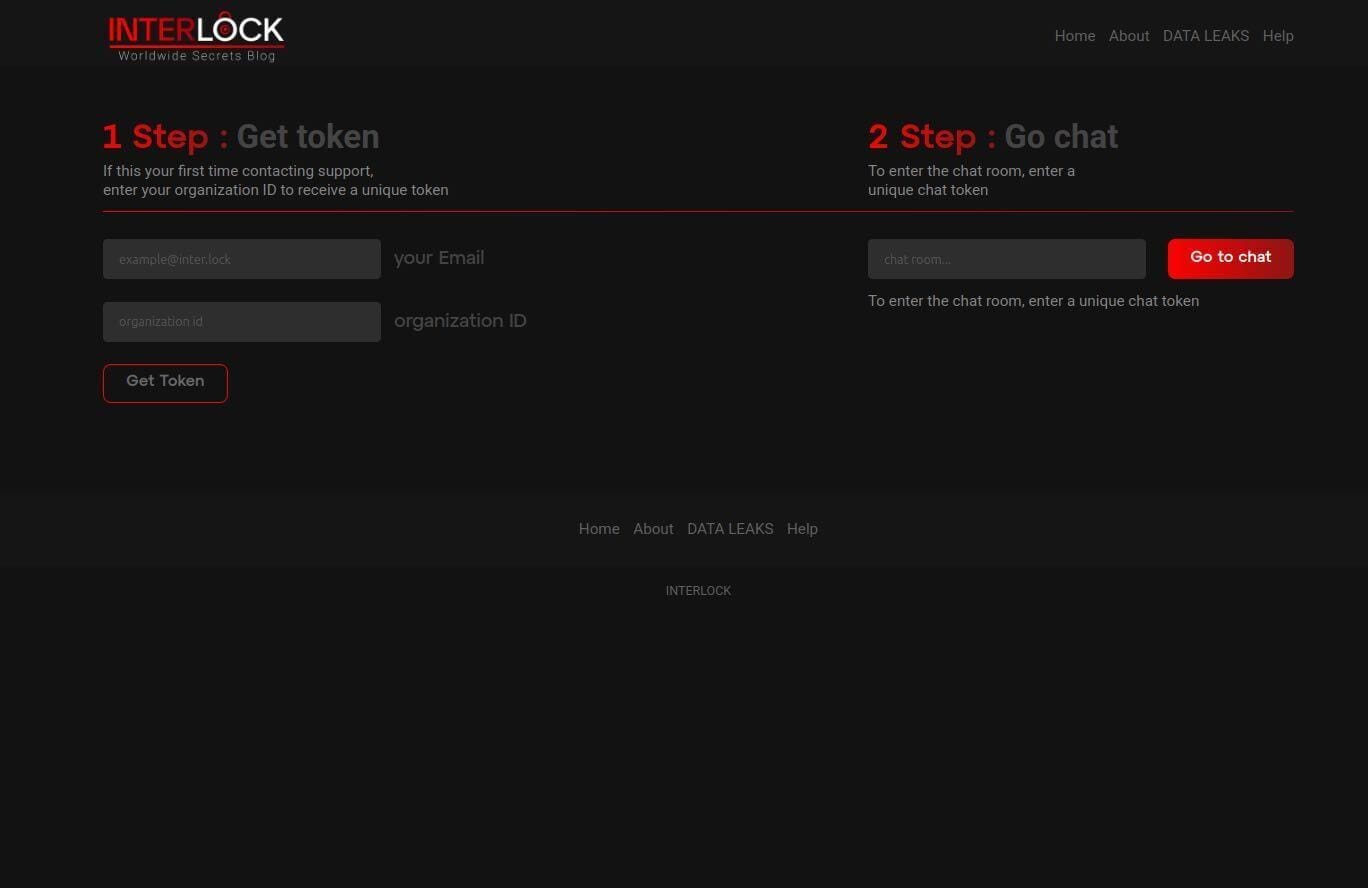The width and height of the screenshot is (1368, 888).
Task: Open Help from the footer links
Action: (802, 529)
